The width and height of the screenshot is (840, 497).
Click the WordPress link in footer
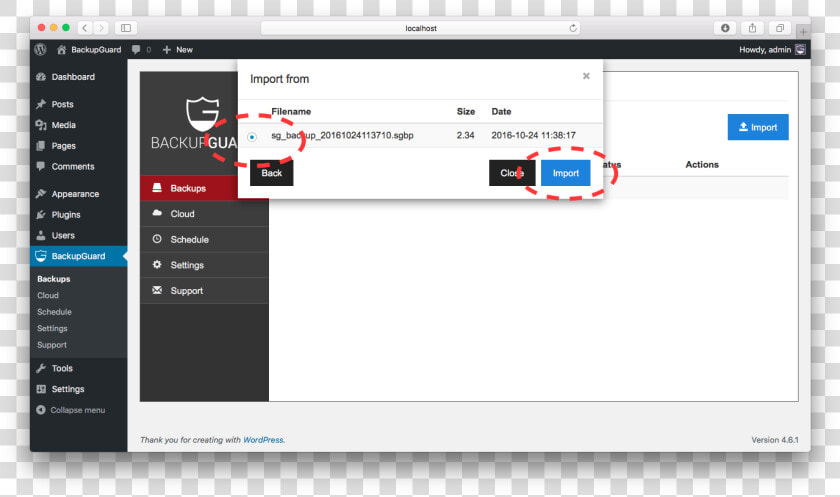(263, 440)
